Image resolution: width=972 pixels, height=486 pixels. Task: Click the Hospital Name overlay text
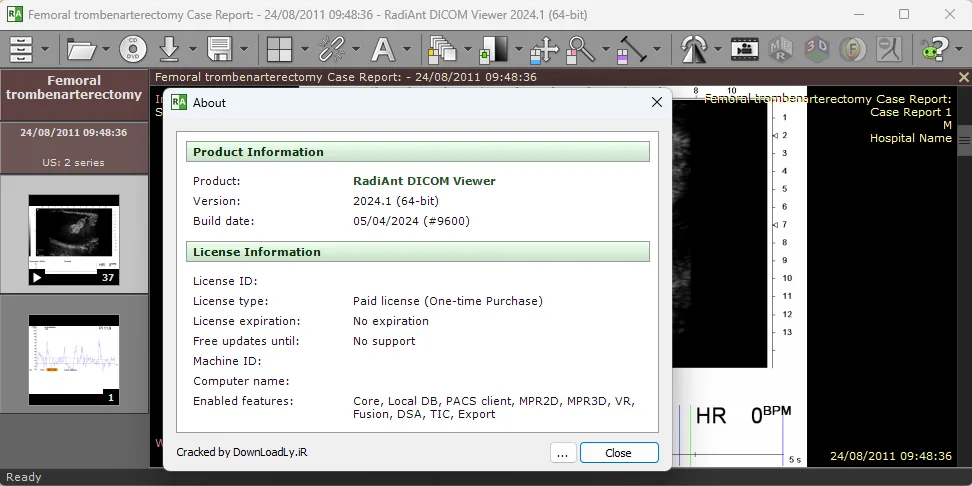pos(911,138)
